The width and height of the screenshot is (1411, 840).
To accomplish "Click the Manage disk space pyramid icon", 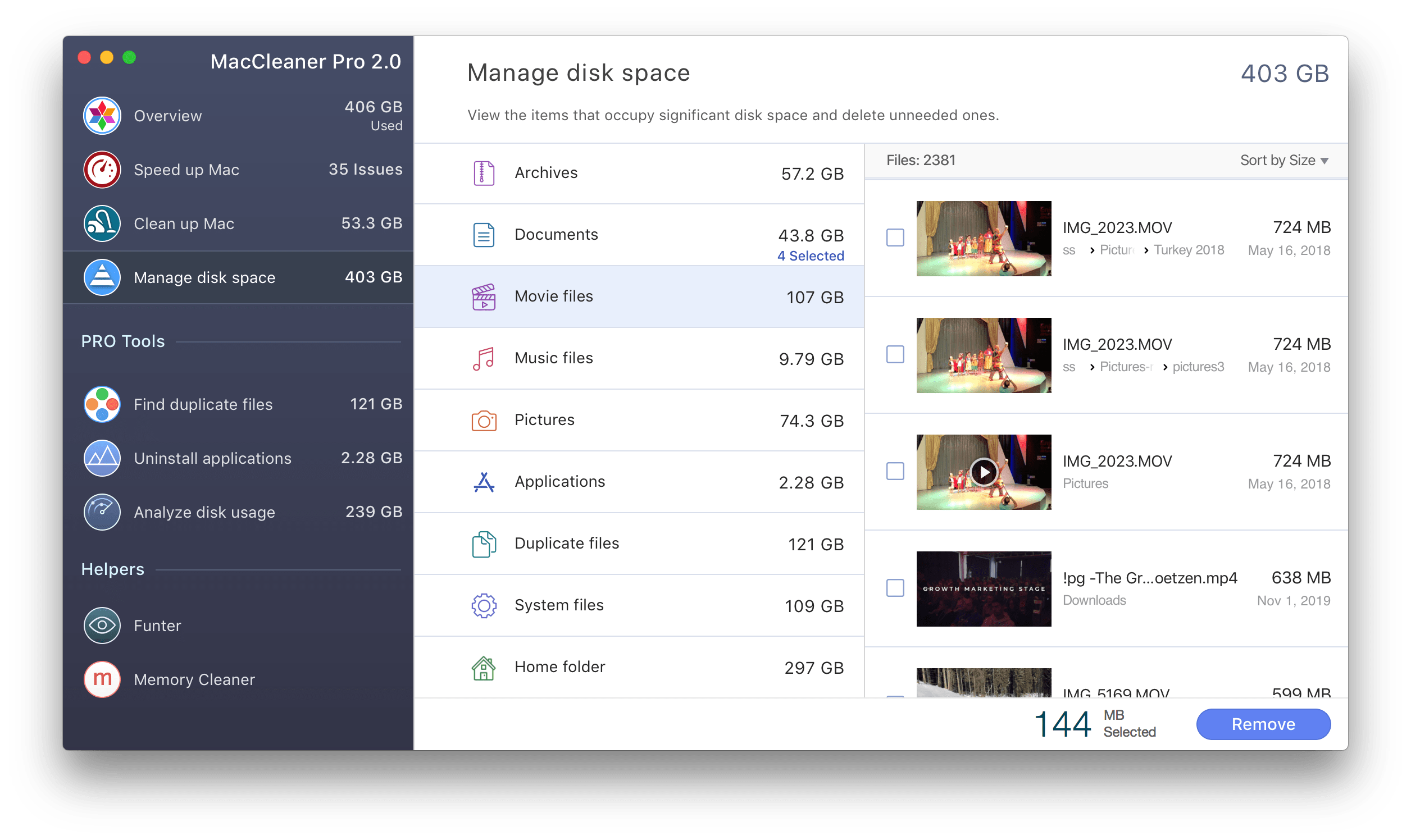I will pos(102,277).
